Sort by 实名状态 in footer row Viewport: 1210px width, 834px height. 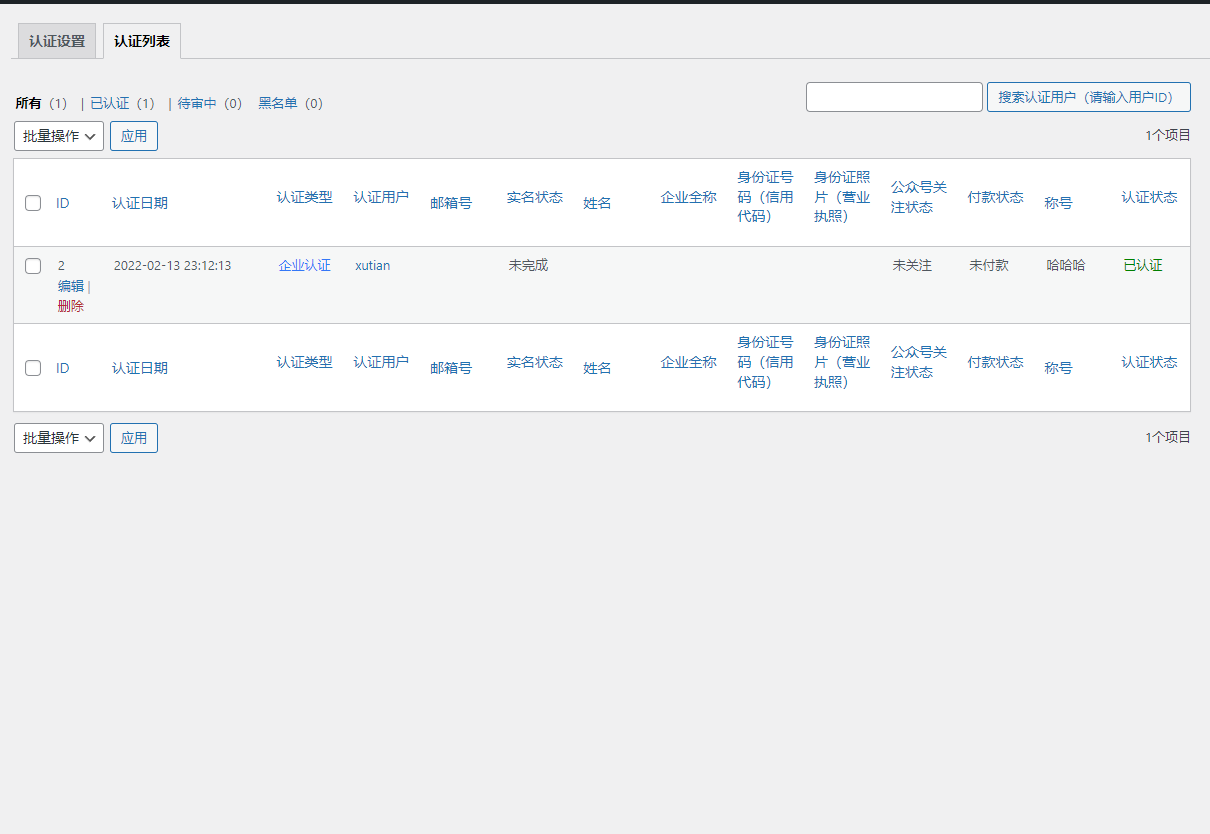coord(535,362)
